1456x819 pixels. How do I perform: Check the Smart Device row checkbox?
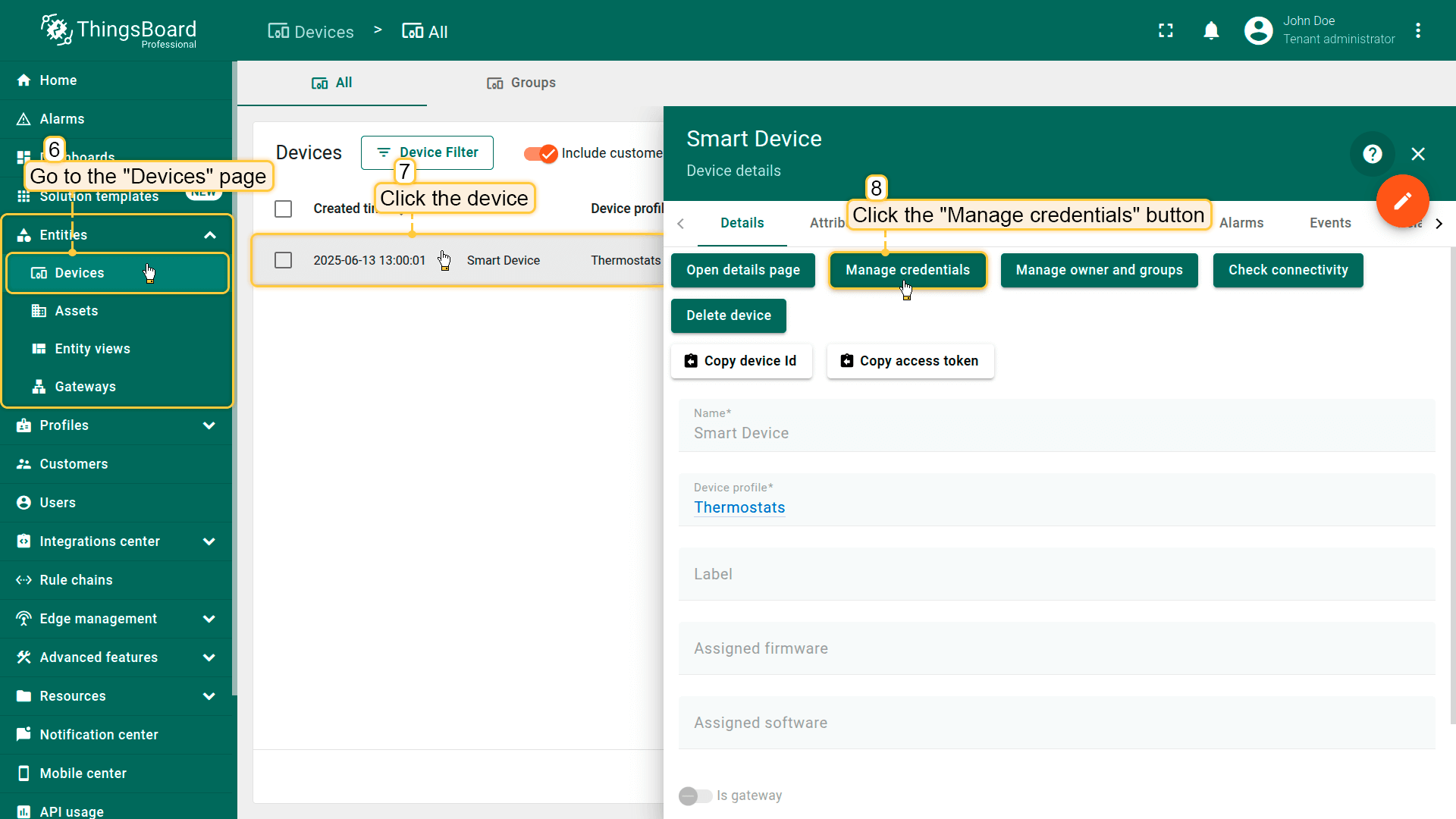(x=283, y=260)
